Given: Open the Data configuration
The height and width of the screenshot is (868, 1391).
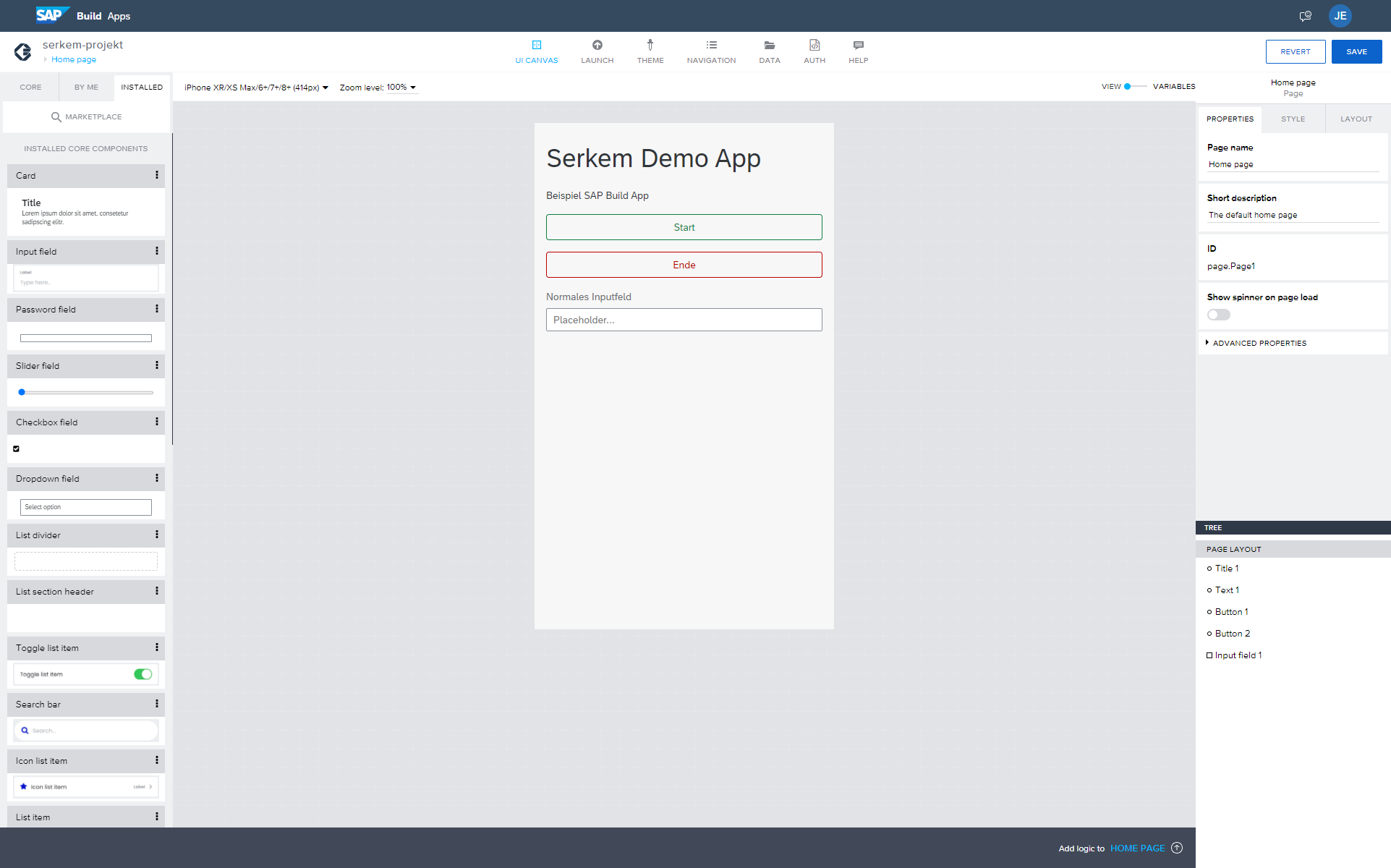Looking at the screenshot, I should (x=769, y=52).
